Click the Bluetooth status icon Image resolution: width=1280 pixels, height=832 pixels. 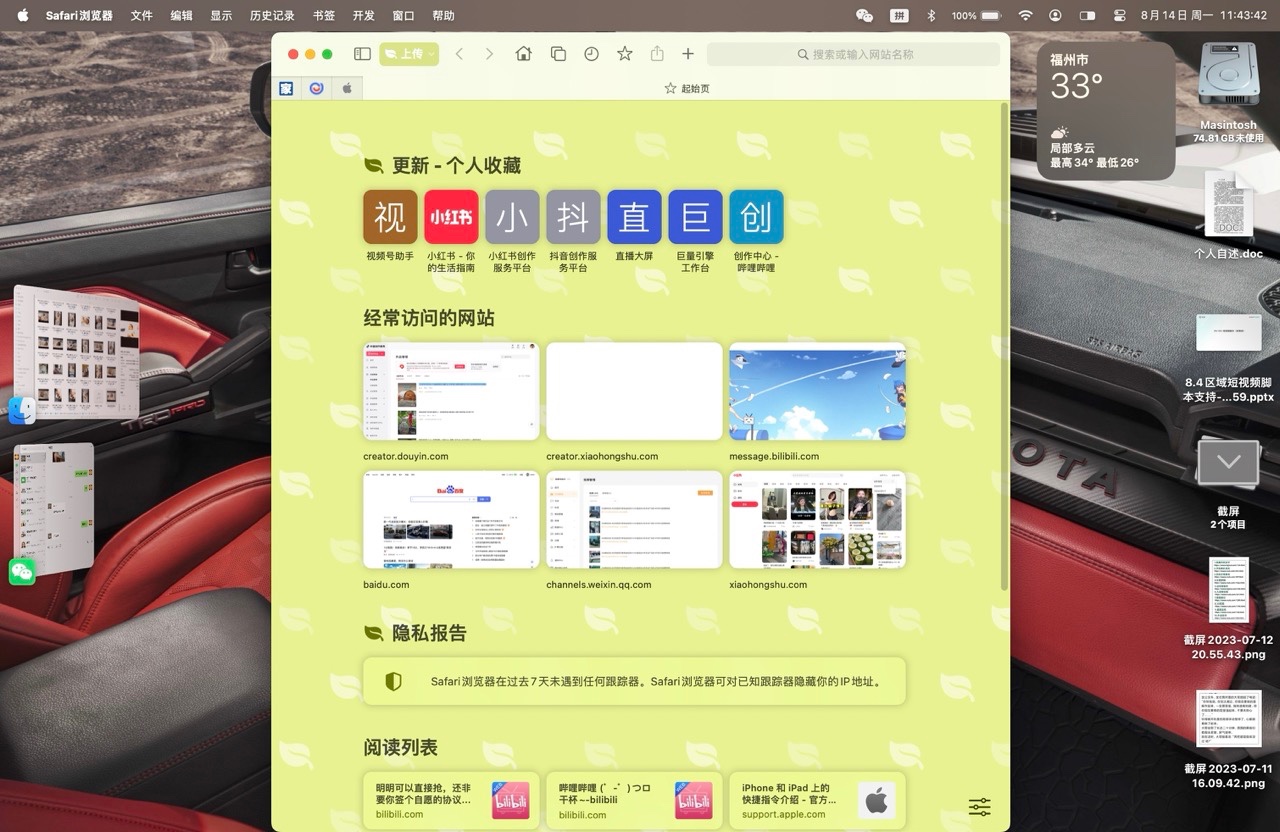pos(931,15)
